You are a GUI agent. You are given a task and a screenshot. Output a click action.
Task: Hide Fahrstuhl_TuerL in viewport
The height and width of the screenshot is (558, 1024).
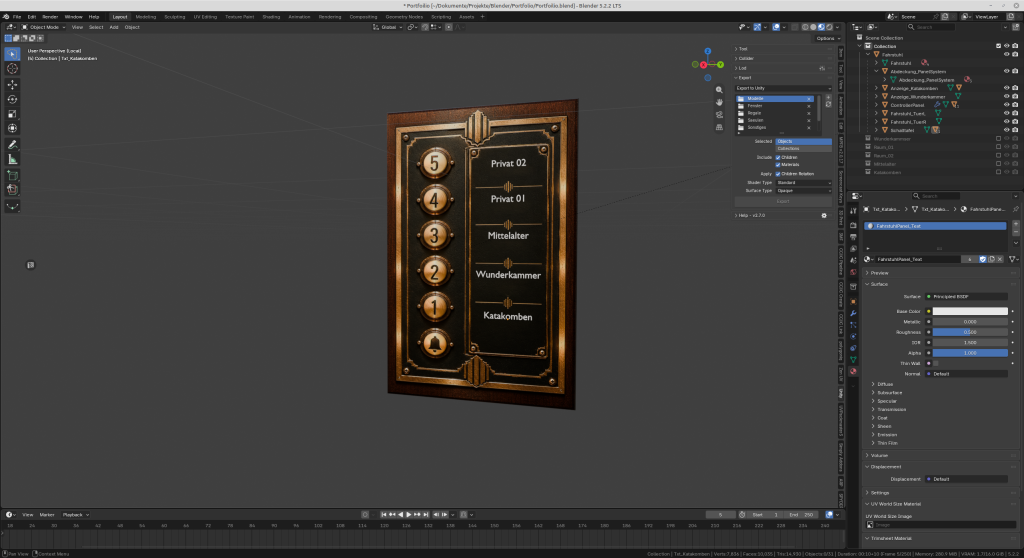point(1006,114)
